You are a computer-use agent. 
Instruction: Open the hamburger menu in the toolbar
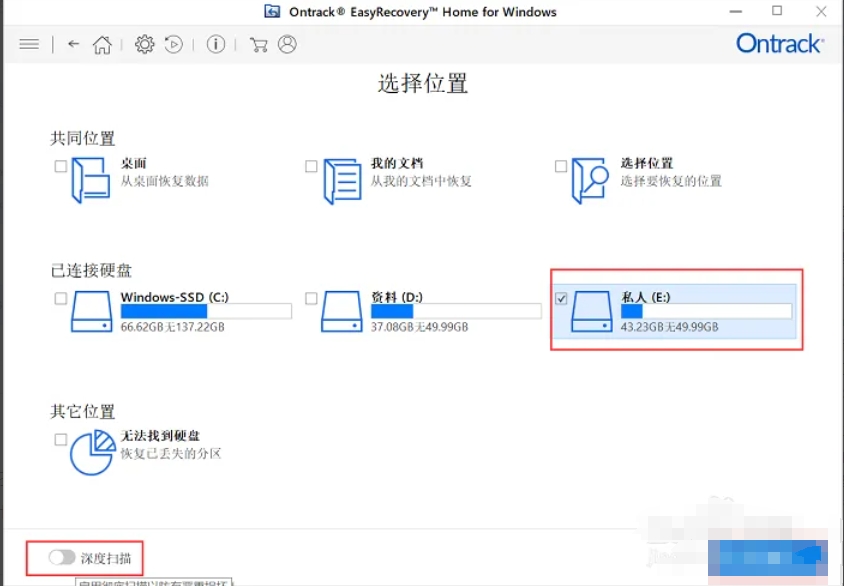click(29, 44)
